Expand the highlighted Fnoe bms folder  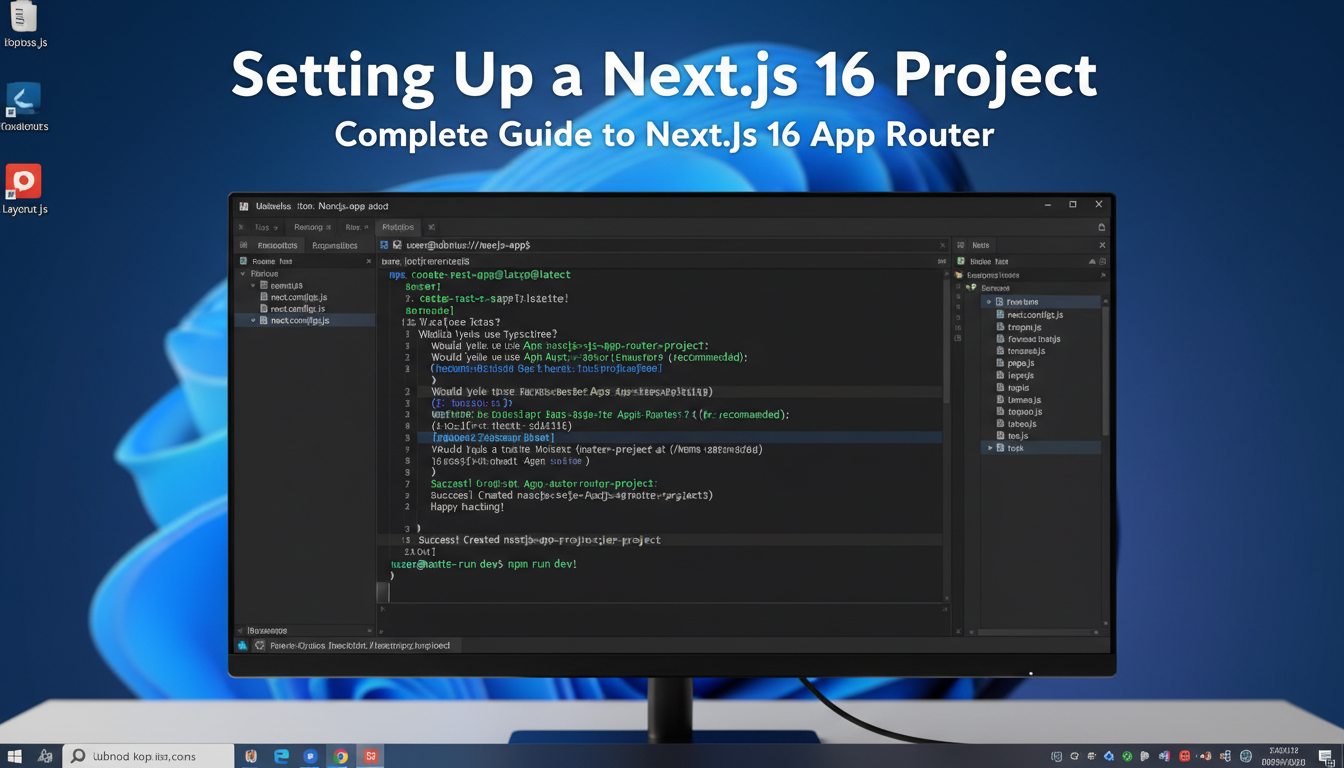pos(989,301)
